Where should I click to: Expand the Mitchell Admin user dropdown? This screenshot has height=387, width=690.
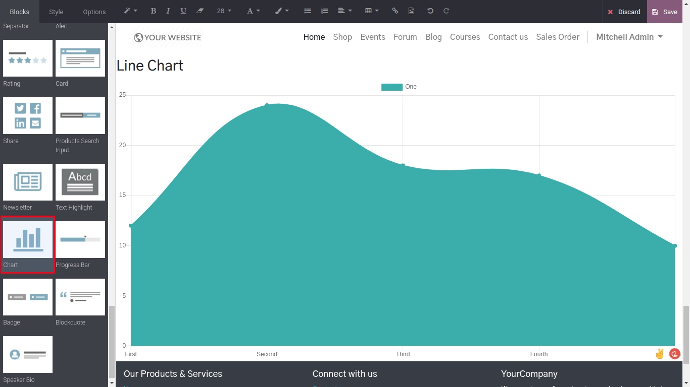[629, 37]
